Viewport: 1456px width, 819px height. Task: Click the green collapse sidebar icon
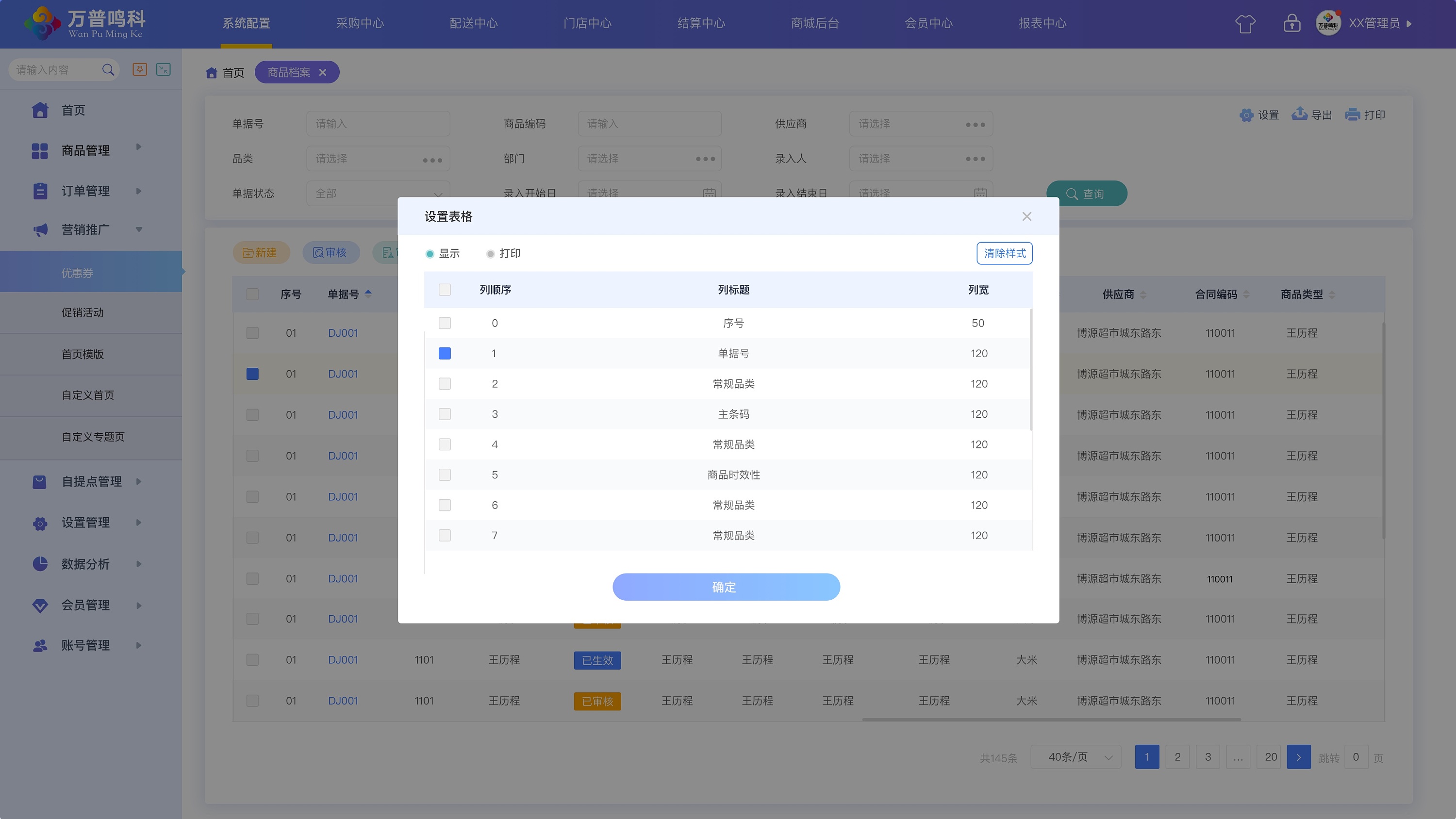pos(164,69)
